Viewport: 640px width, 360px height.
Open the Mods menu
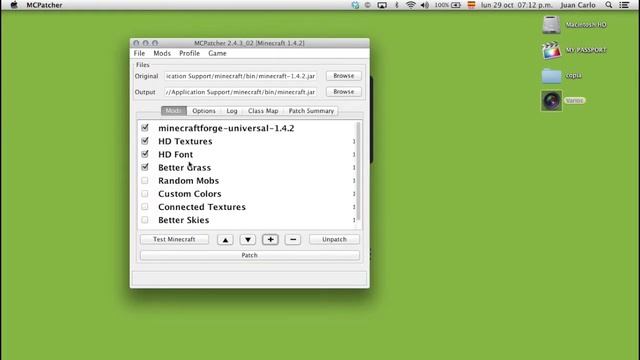(162, 53)
